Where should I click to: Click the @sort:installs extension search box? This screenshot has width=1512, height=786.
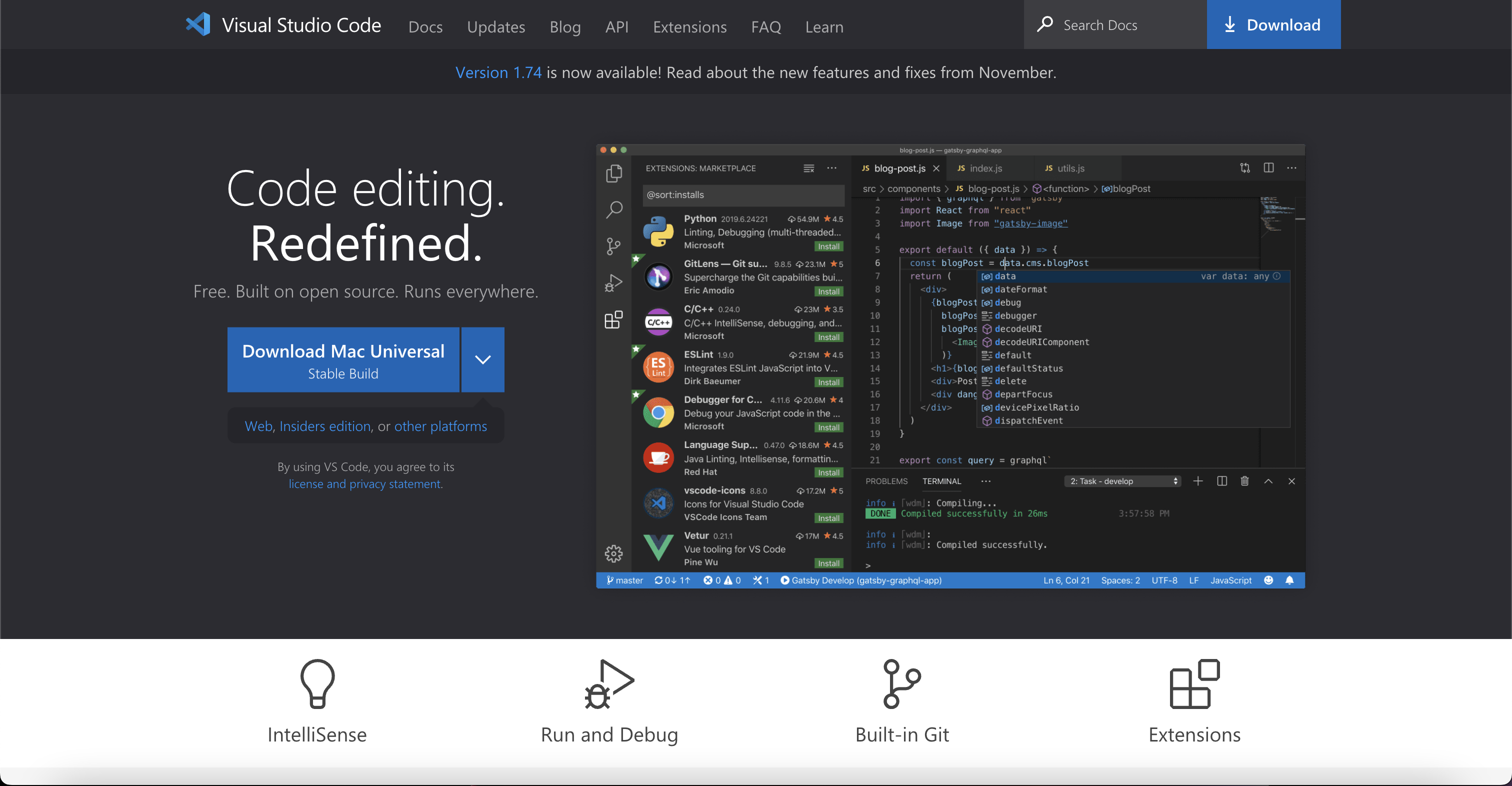(743, 194)
